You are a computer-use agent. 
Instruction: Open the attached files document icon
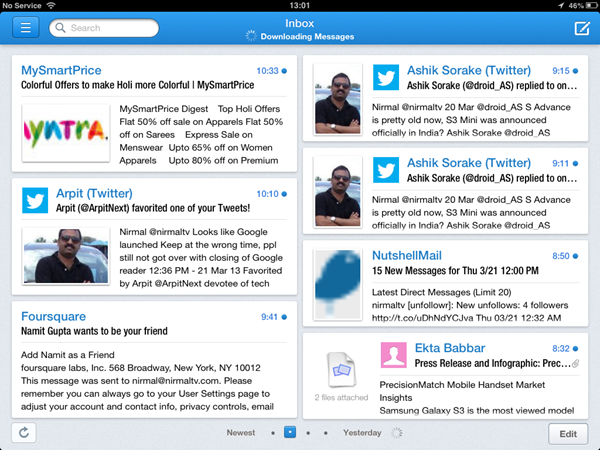[342, 370]
